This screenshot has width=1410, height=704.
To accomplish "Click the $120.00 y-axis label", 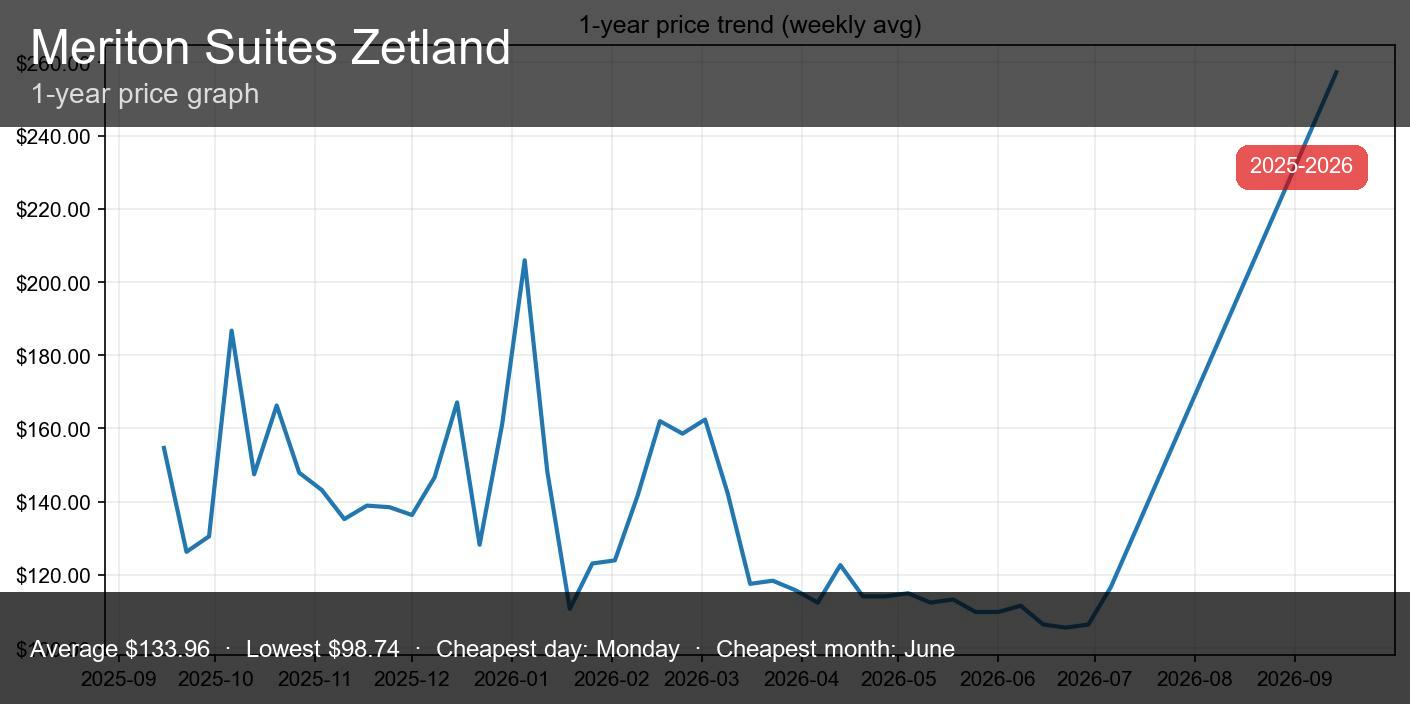I will (x=54, y=575).
